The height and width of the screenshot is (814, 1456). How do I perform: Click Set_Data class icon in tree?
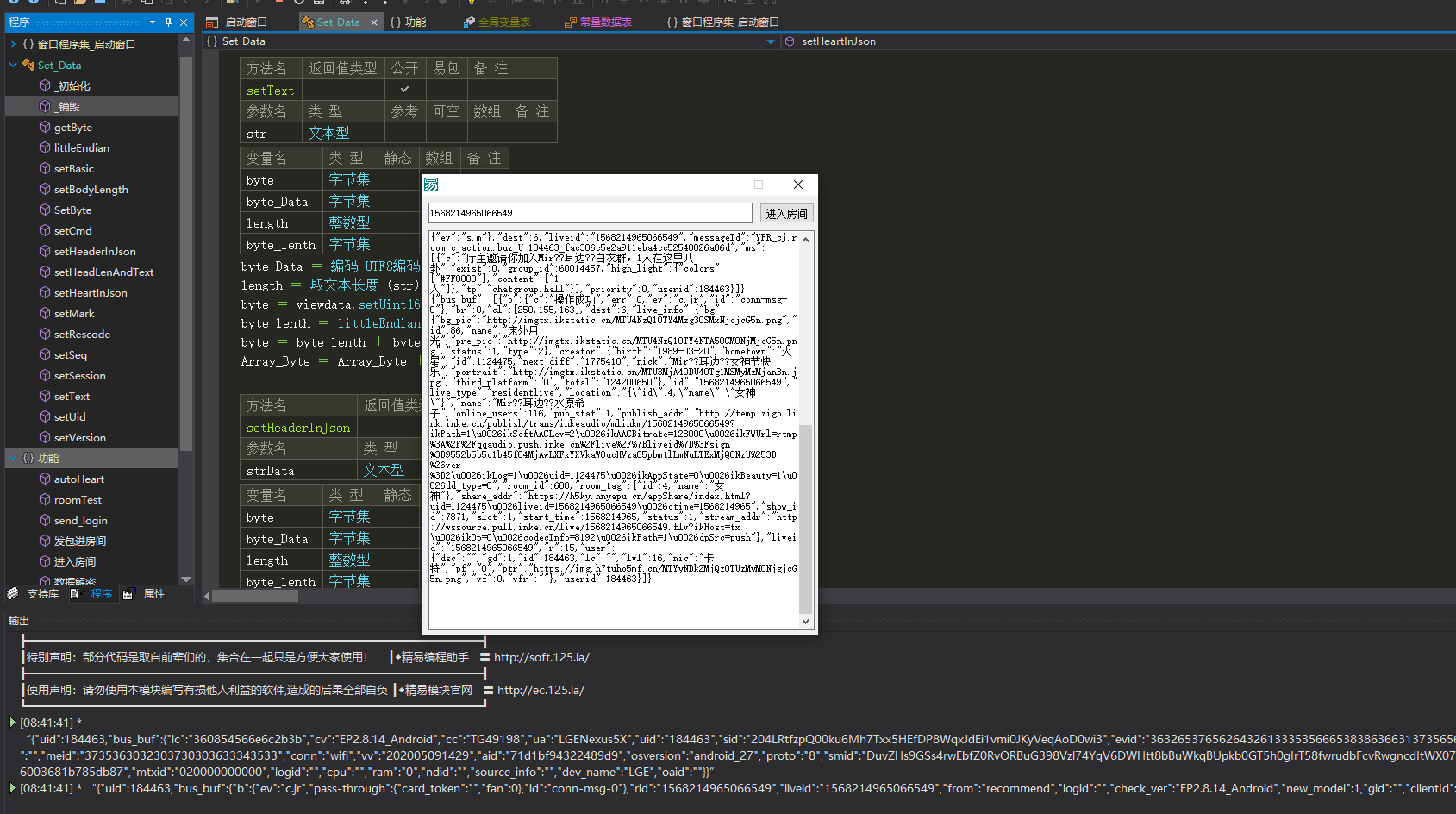pyautogui.click(x=28, y=65)
